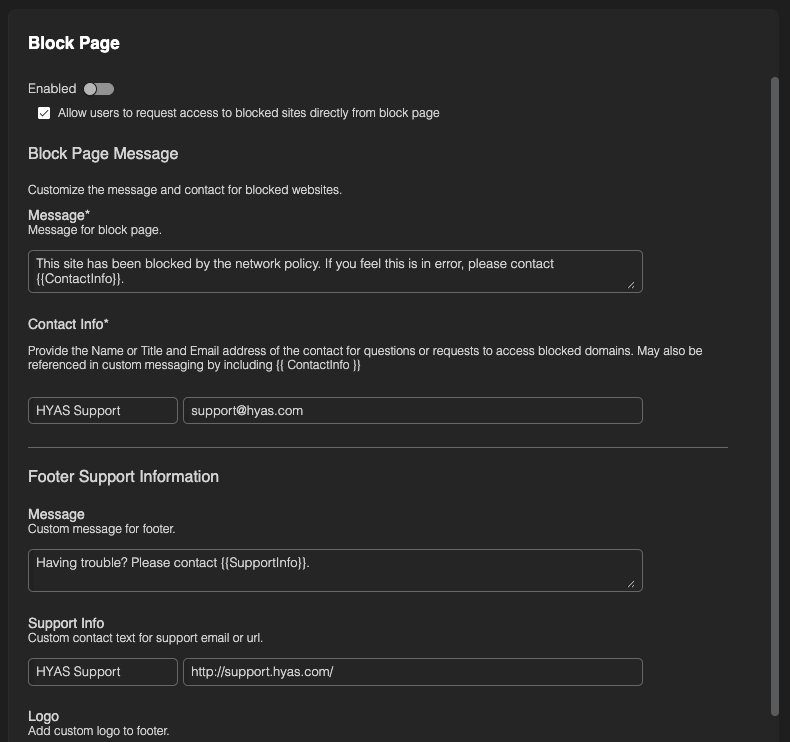Screen dimensions: 790x742
Task: Toggle the Enabled switch for Block Page
Action: (x=99, y=89)
